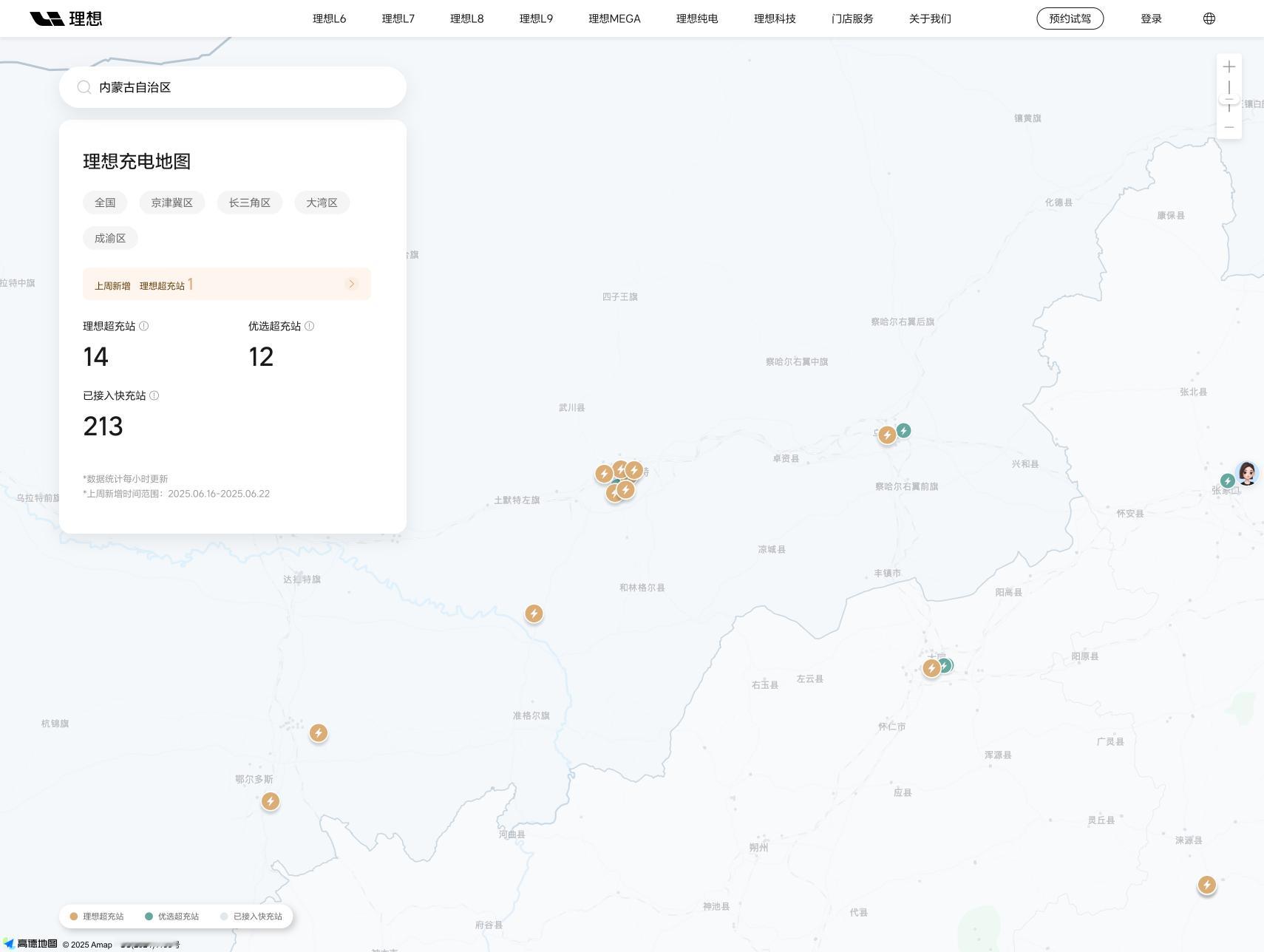Image resolution: width=1264 pixels, height=952 pixels.
Task: Click the 化德县 map label
Action: click(x=1059, y=203)
